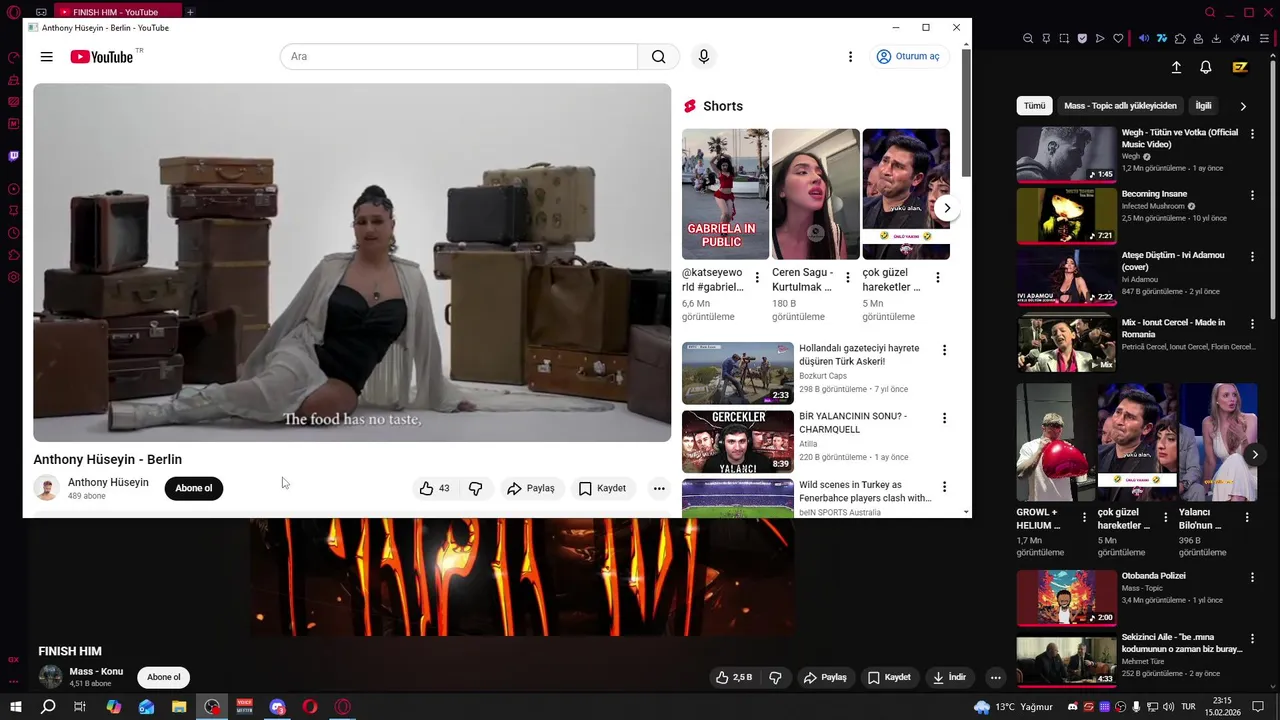Dislike the FINISH HIM video in background window
Screen dimensions: 1280x720
(x=775, y=677)
